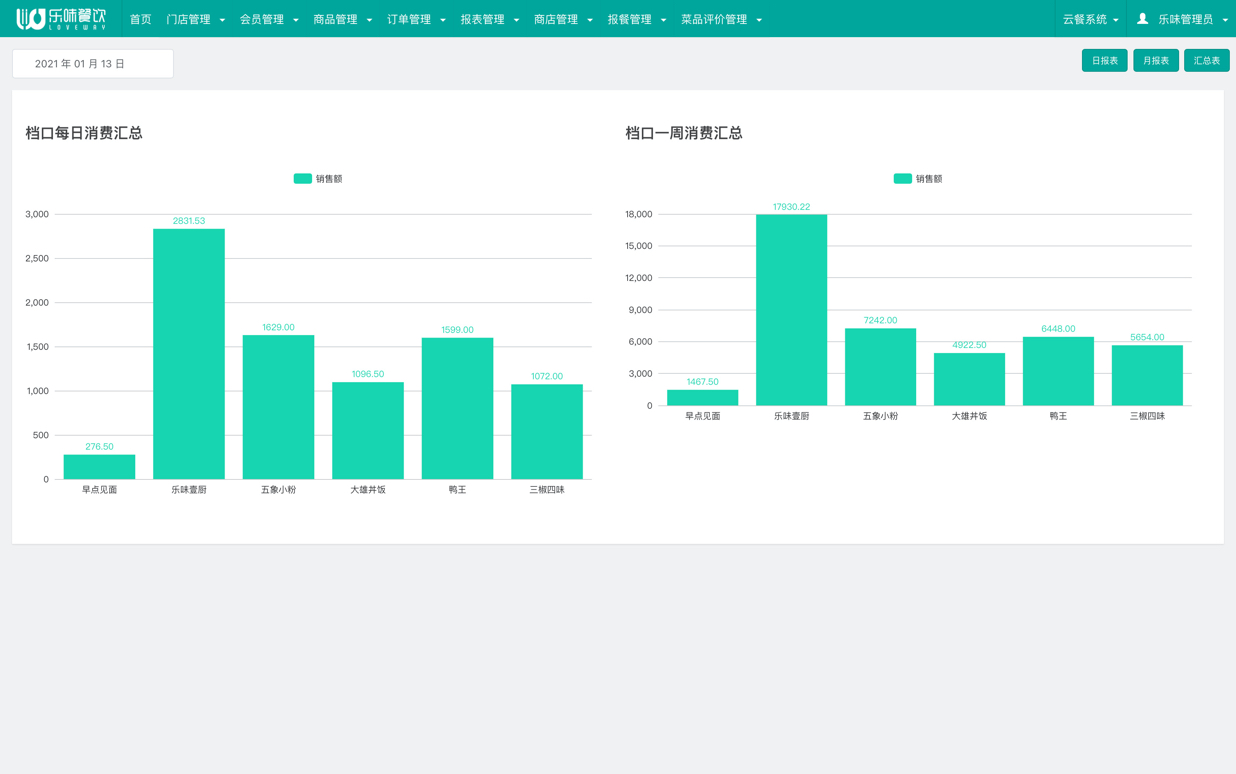Select the 五象小粉 axis label in the daily chart
This screenshot has height=774, width=1236.
point(278,490)
